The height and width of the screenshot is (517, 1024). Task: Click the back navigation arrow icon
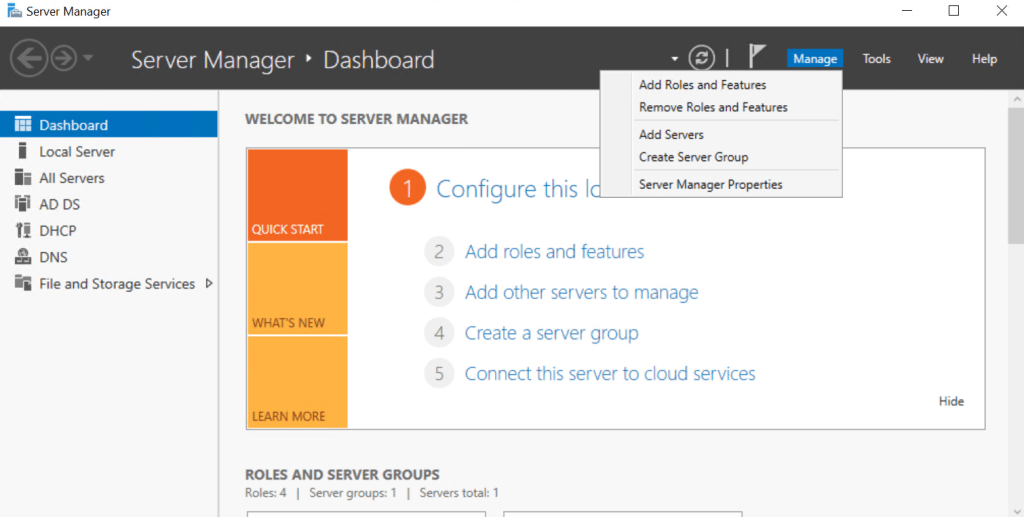[x=29, y=59]
